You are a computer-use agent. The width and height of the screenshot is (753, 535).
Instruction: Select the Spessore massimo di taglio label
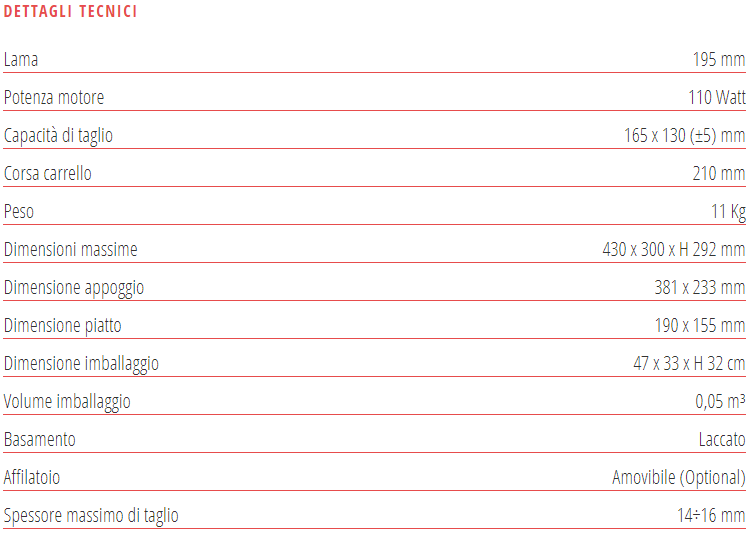pos(91,515)
